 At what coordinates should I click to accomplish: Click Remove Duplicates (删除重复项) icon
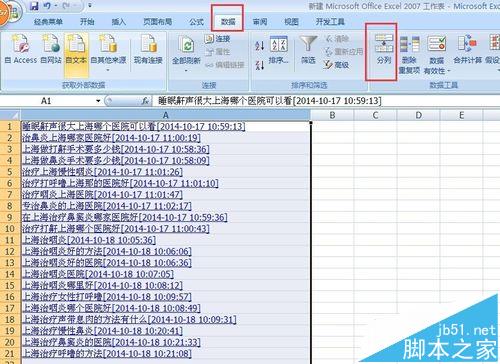[x=409, y=55]
